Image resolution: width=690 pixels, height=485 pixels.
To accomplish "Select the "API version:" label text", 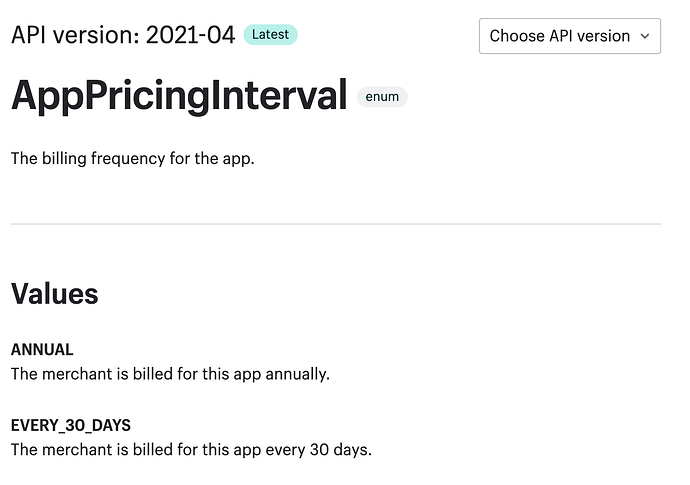I will (74, 36).
